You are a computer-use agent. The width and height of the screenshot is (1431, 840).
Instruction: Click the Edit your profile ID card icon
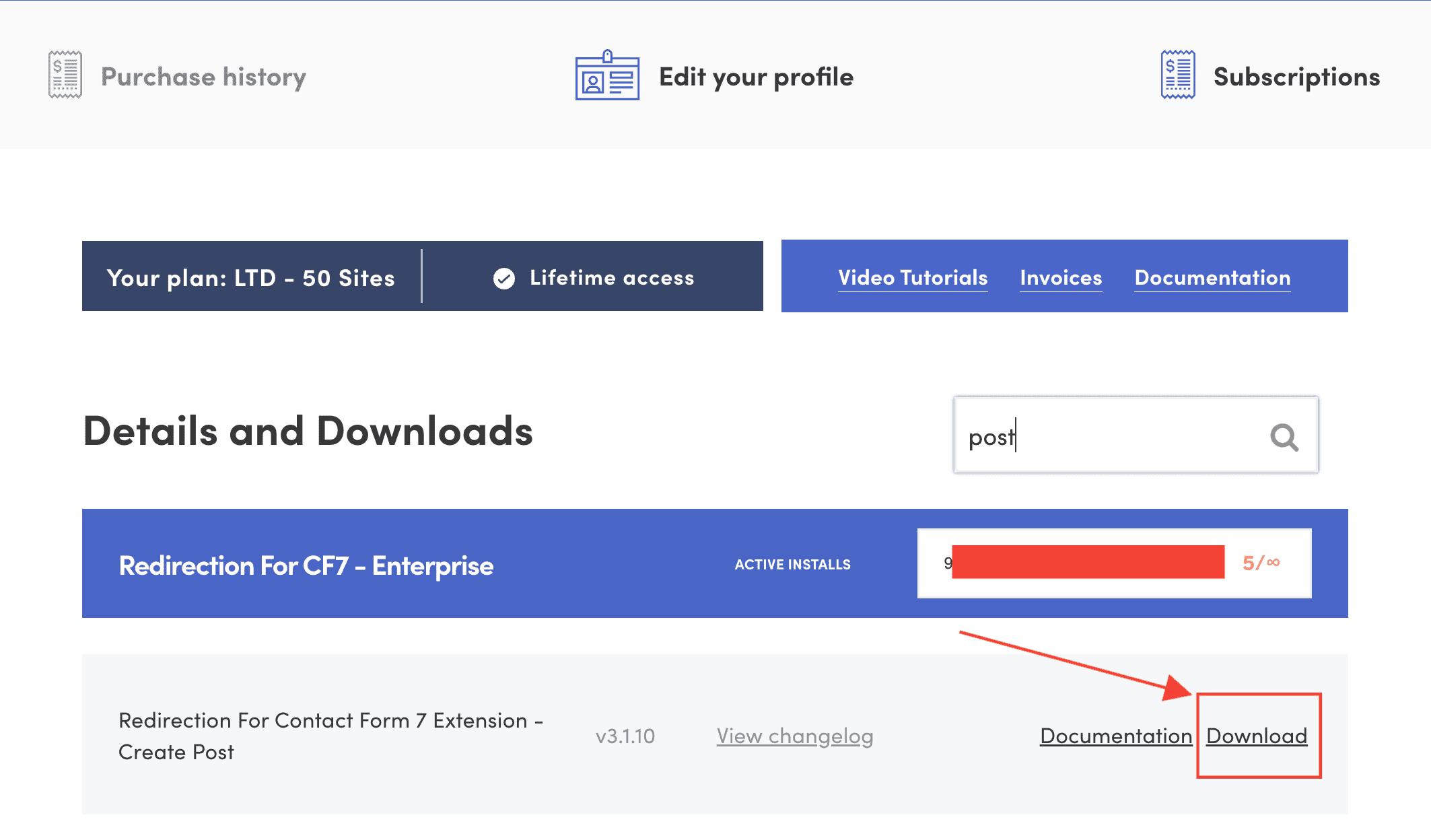[x=607, y=75]
